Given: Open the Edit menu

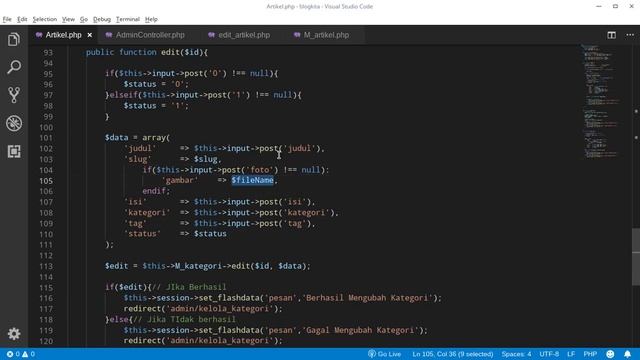Looking at the screenshot, I should 22,19.
